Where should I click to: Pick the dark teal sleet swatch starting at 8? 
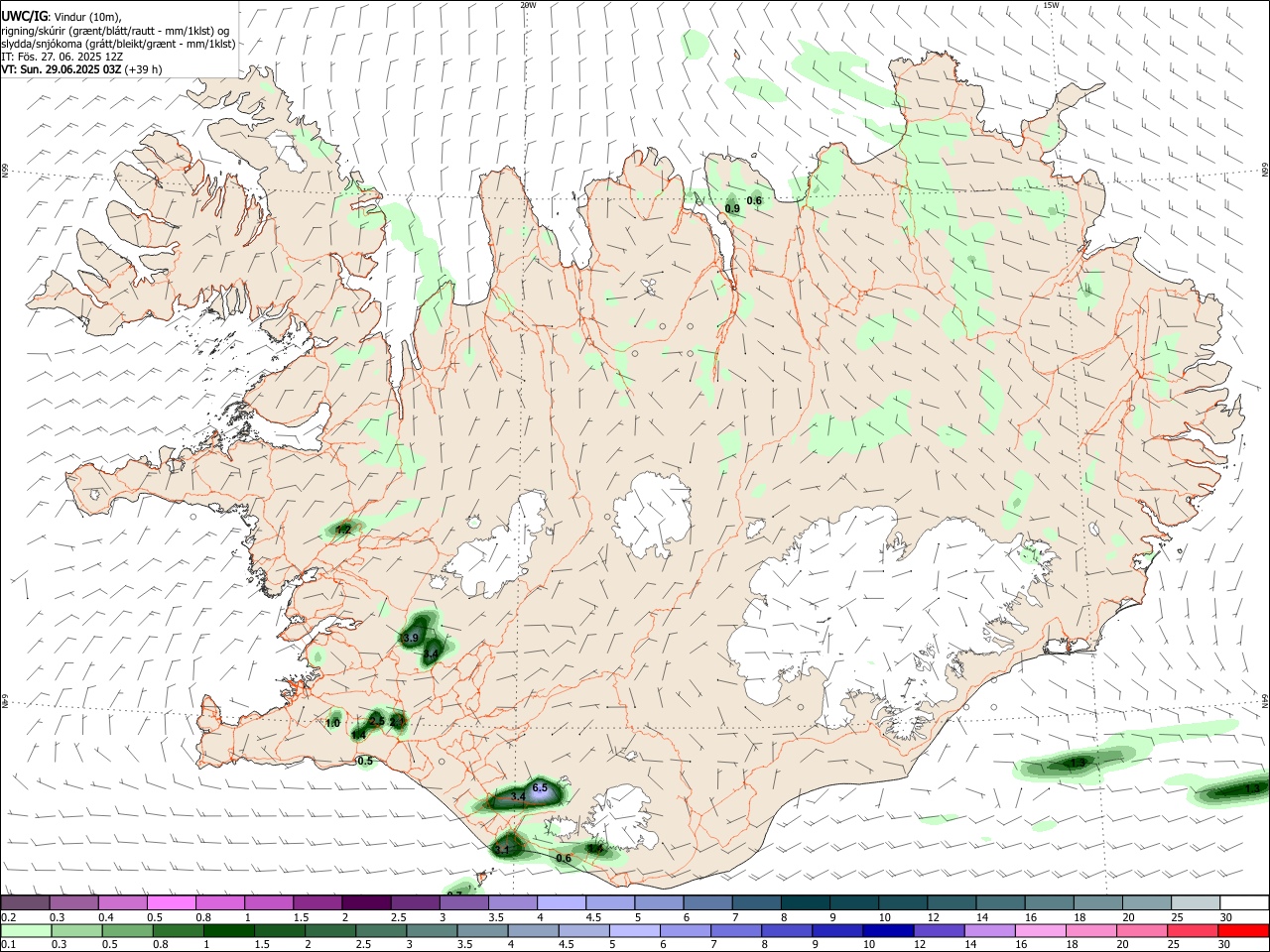[x=804, y=903]
